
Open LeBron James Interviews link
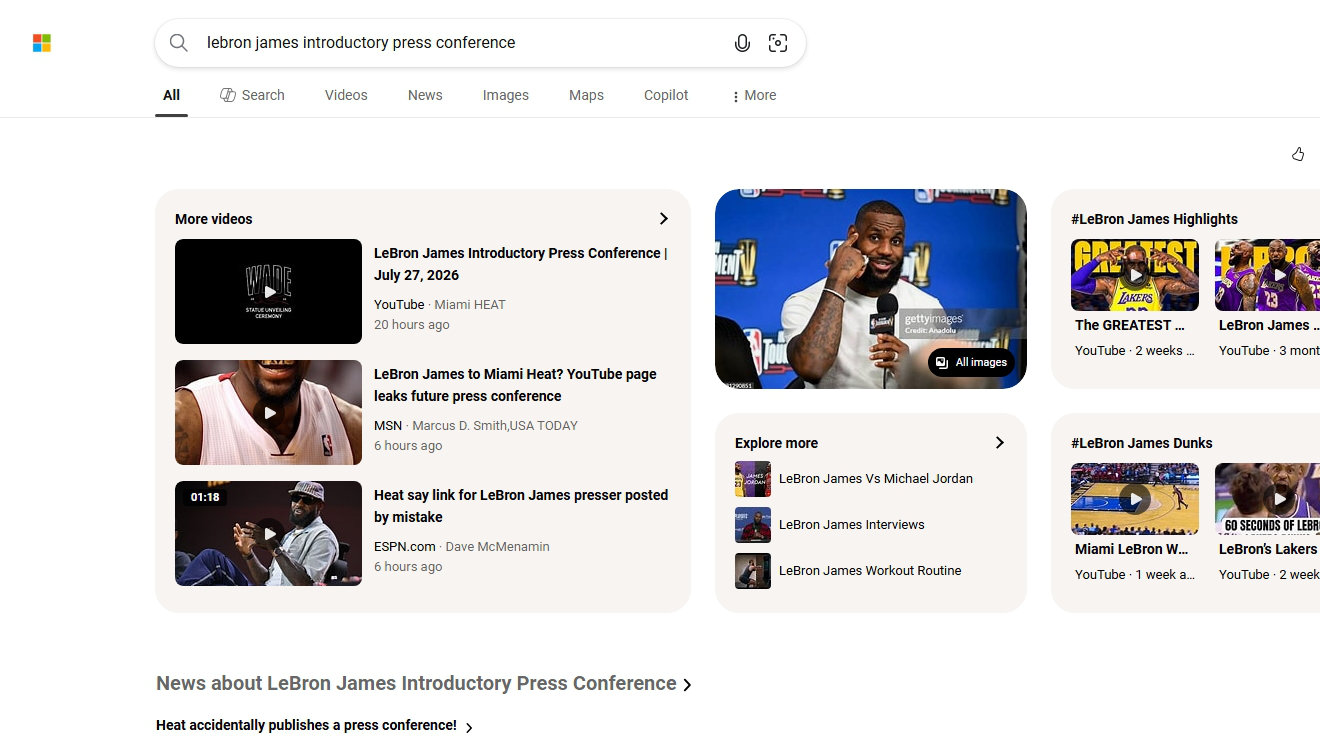pyautogui.click(x=852, y=525)
